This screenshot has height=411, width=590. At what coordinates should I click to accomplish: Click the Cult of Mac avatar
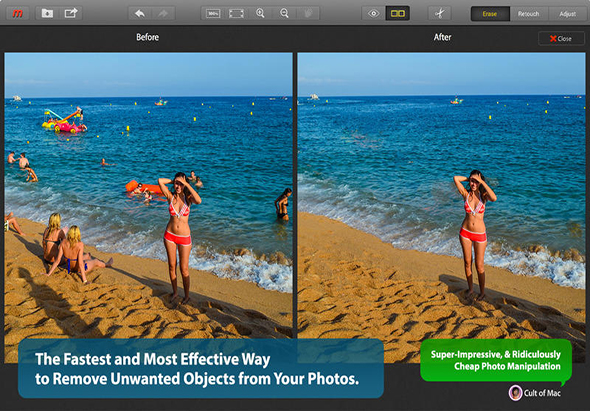(515, 393)
